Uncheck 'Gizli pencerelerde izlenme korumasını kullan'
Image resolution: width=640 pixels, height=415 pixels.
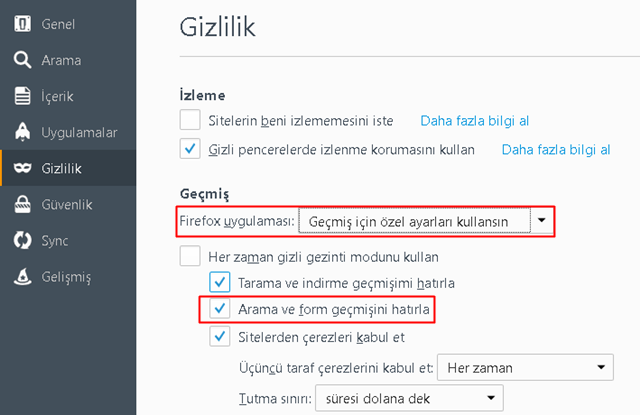click(x=190, y=150)
